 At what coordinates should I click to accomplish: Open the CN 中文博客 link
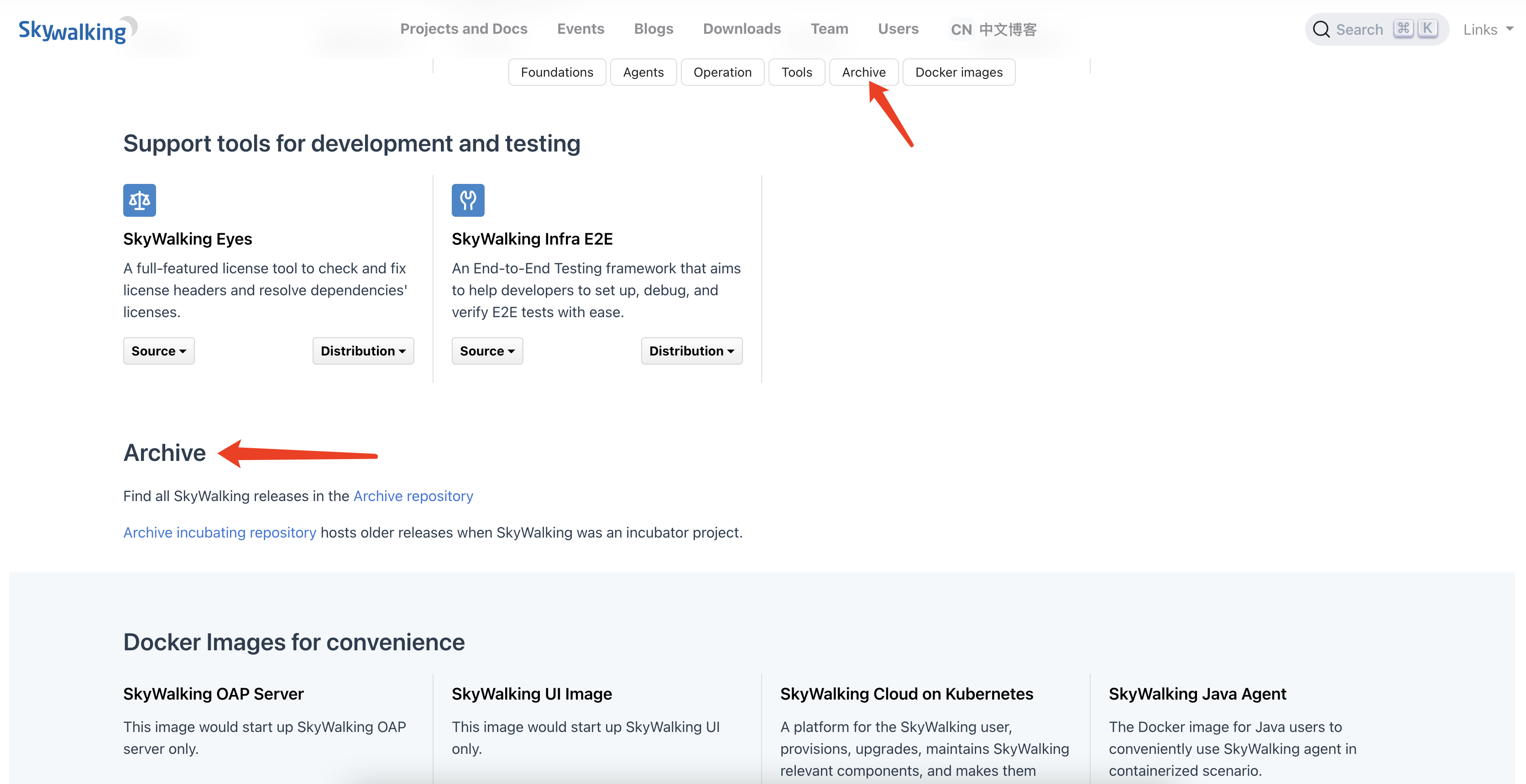point(993,29)
